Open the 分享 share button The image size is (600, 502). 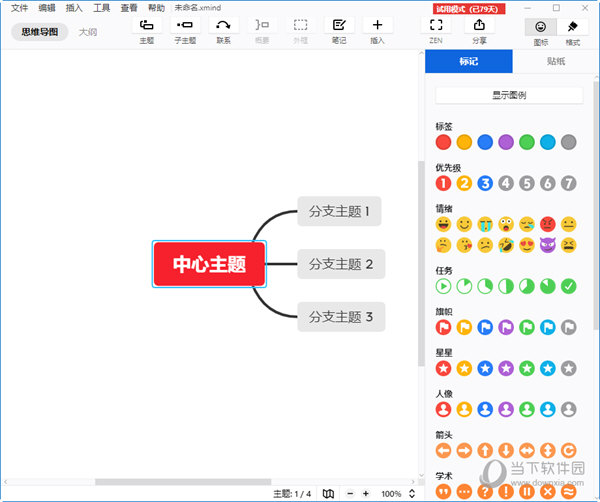(x=479, y=31)
